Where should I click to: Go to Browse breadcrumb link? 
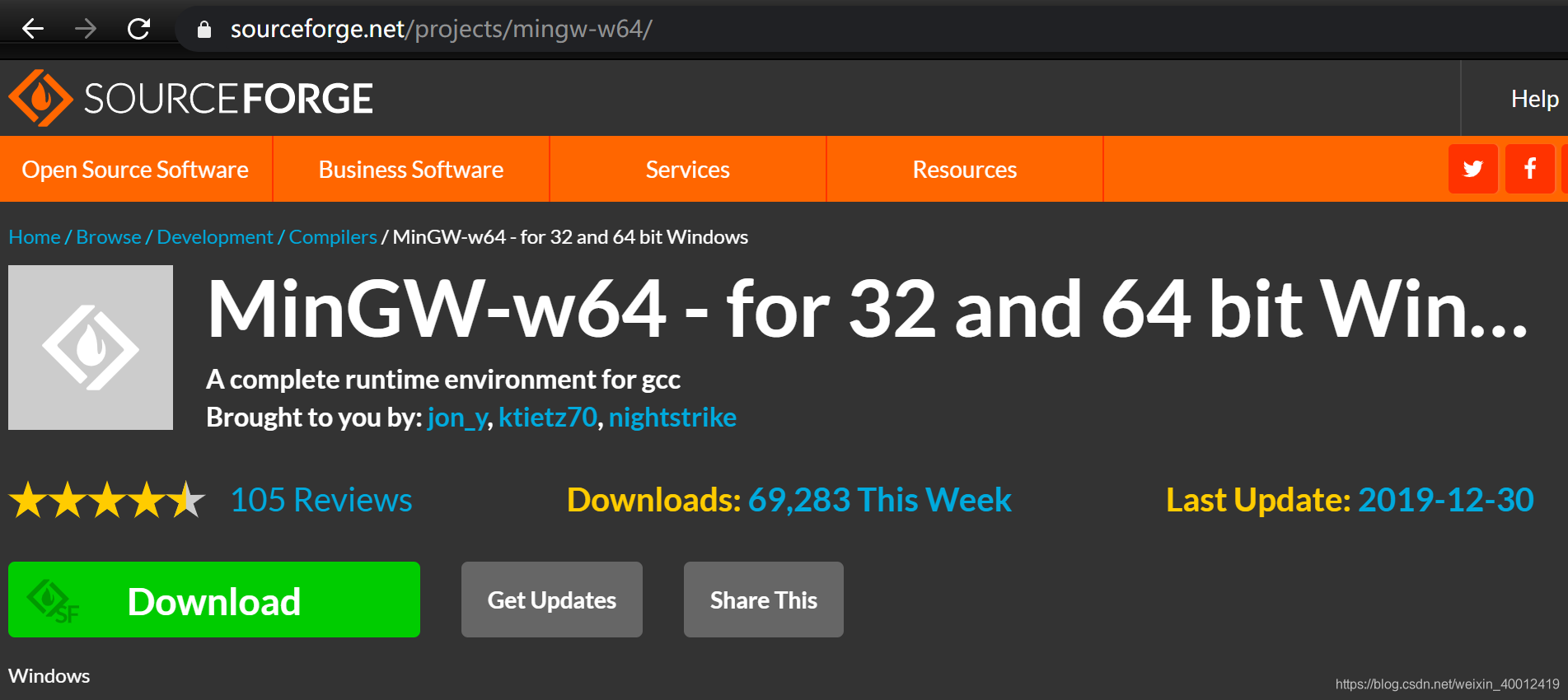coord(109,237)
